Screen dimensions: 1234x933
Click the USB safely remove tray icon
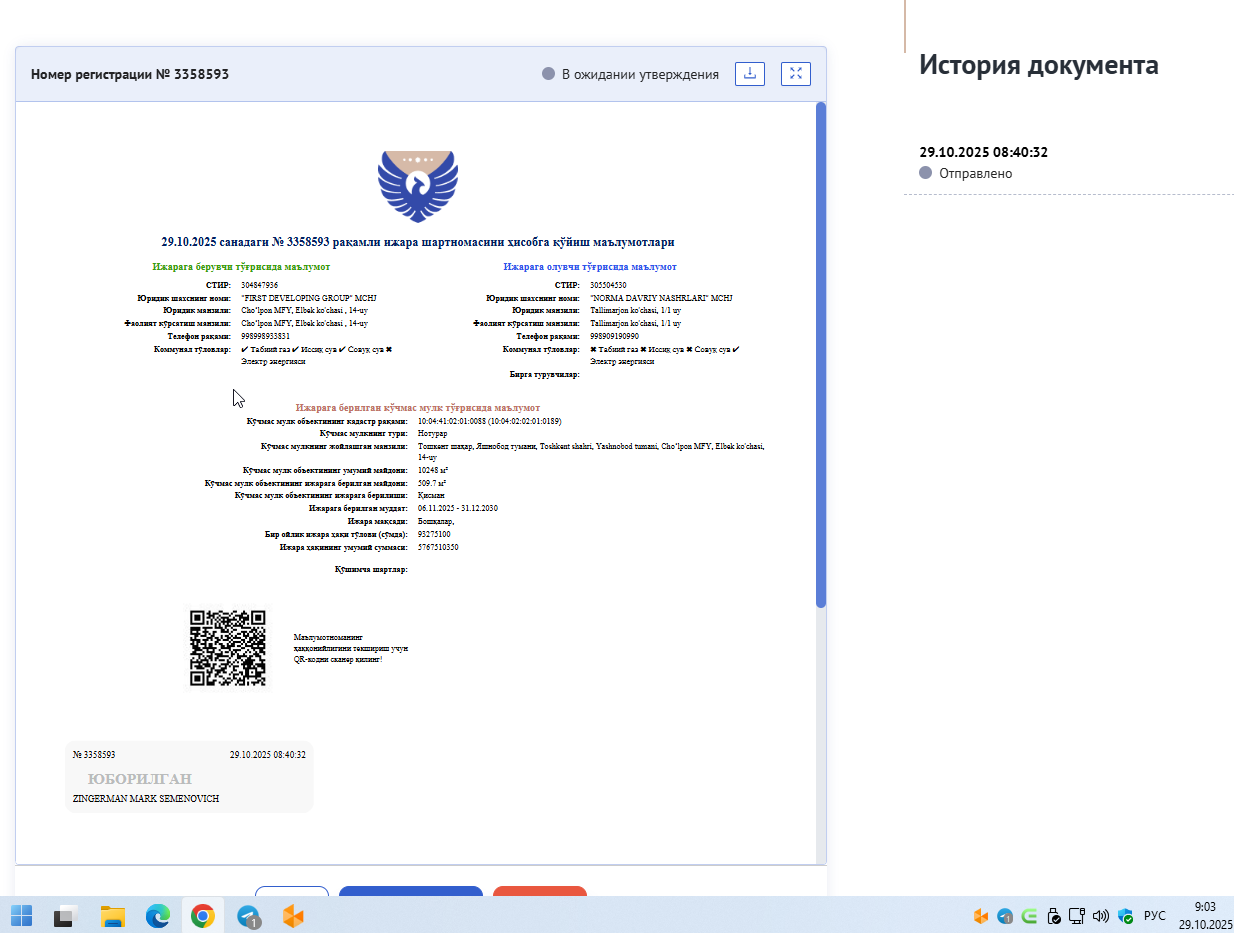1053,915
